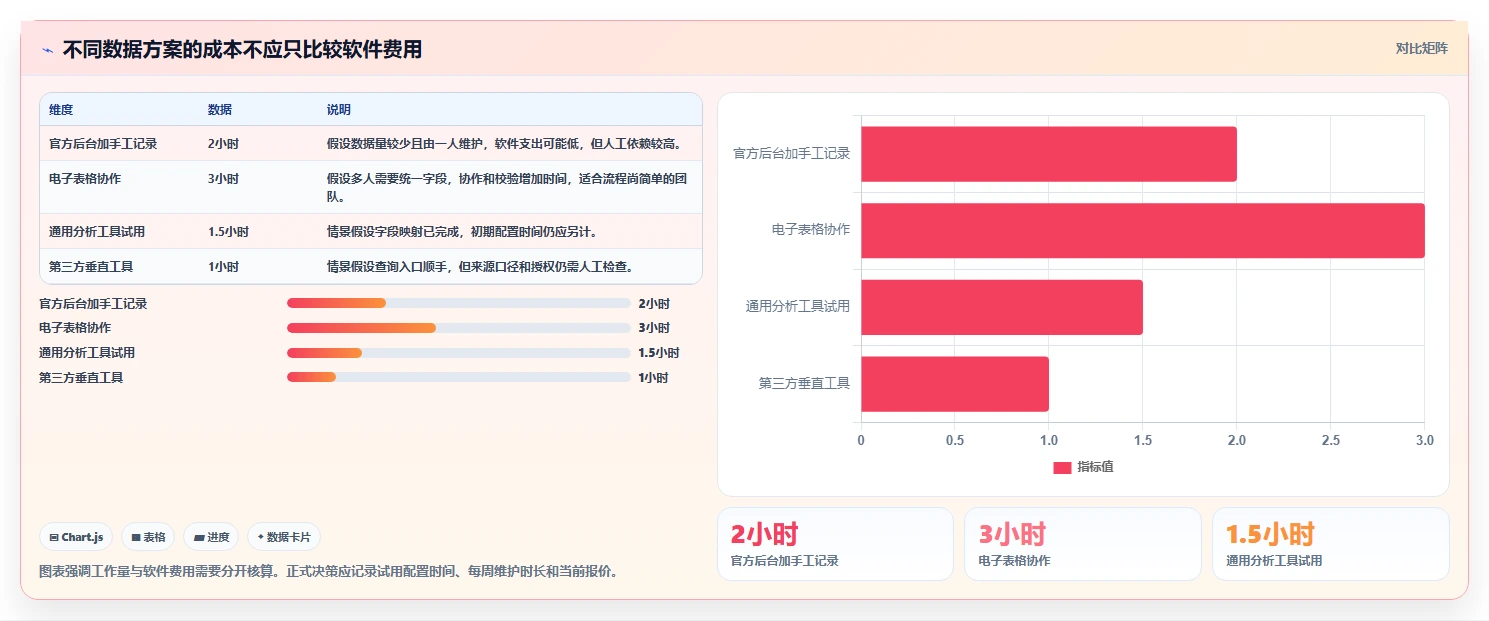Image resolution: width=1489 pixels, height=621 pixels.
Task: Select table cell 第三方垂直工具
Action: [91, 267]
